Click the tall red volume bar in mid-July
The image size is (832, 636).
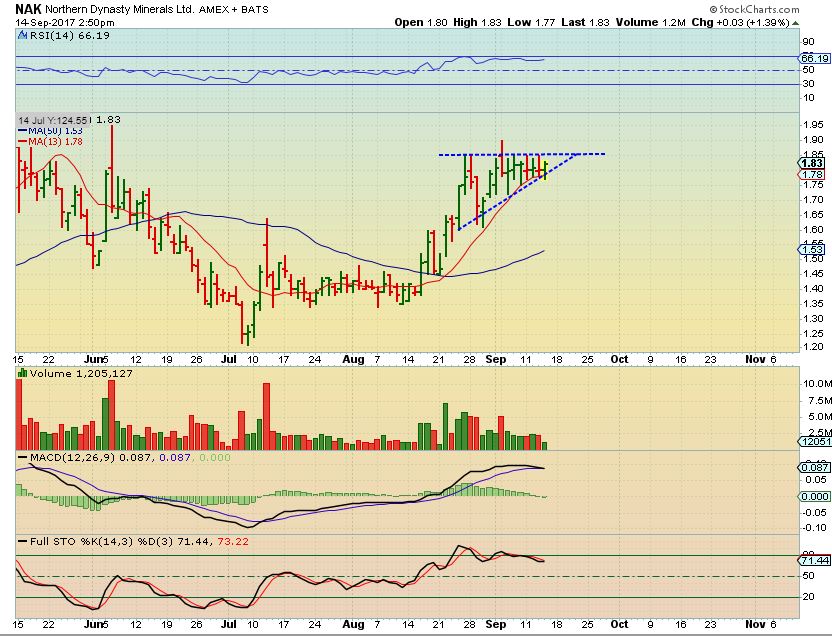click(x=266, y=416)
